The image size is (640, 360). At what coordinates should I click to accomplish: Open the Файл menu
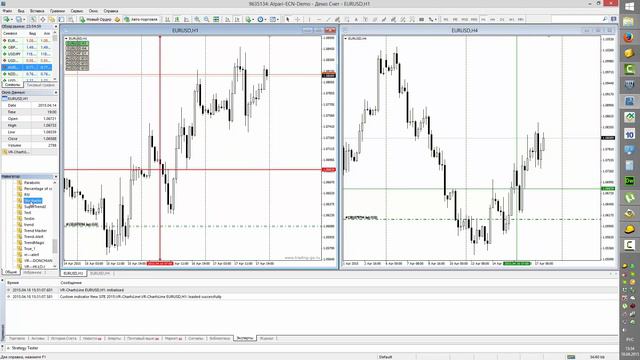coord(7,11)
